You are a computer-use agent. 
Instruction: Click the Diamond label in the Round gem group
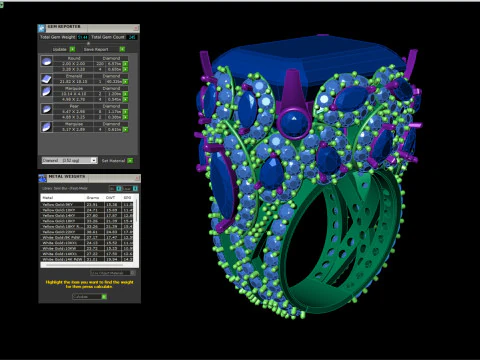pos(111,58)
